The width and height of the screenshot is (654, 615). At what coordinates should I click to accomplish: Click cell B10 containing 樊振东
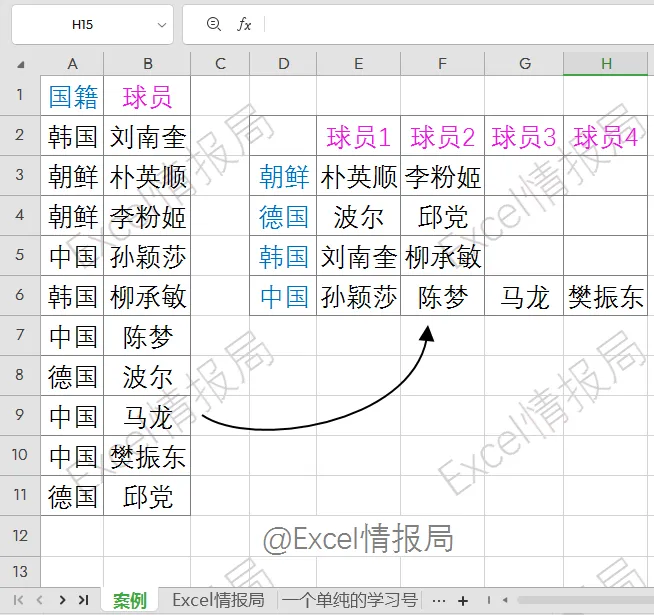(x=147, y=456)
